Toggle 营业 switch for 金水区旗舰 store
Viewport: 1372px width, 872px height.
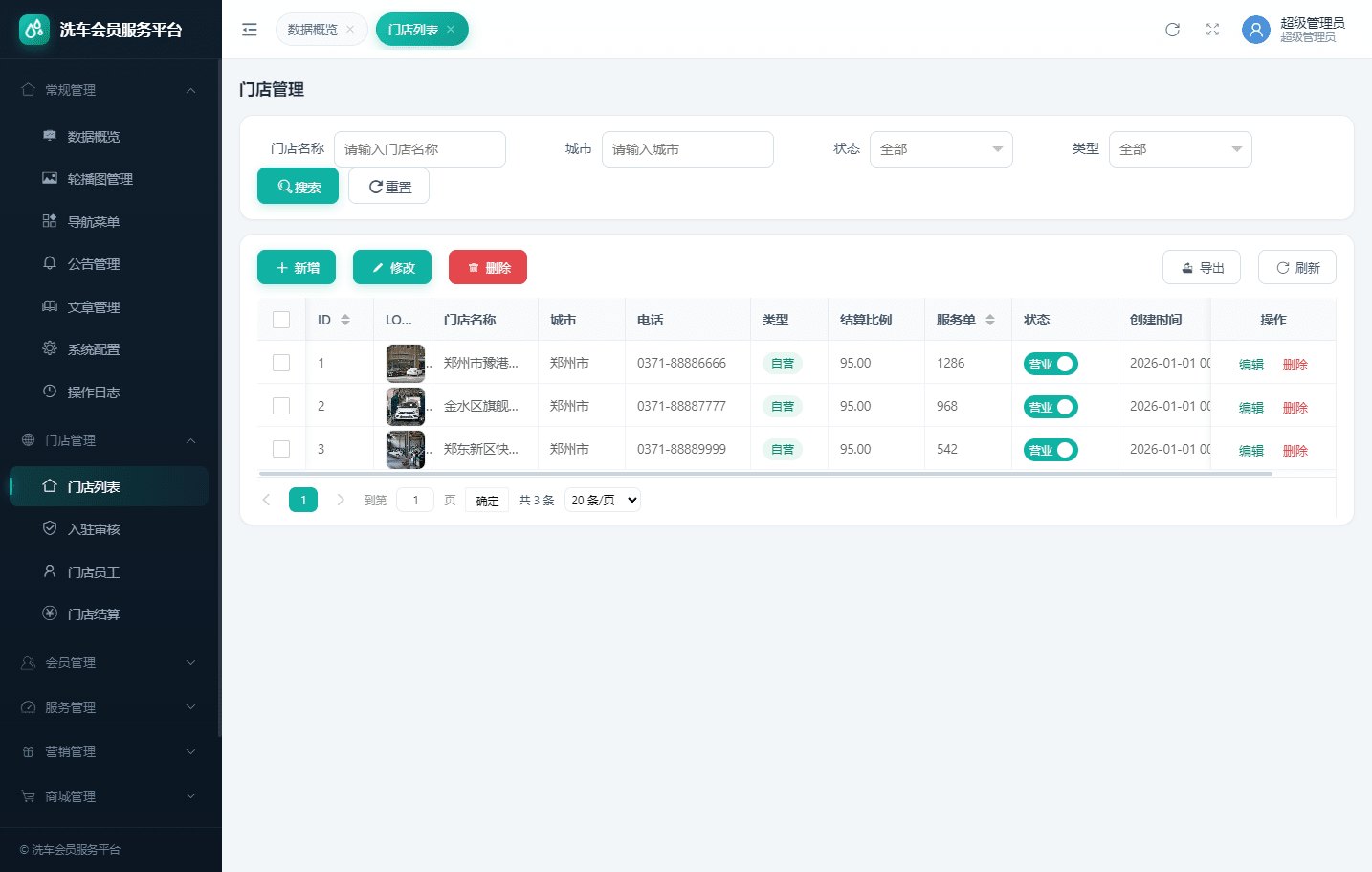(x=1051, y=407)
